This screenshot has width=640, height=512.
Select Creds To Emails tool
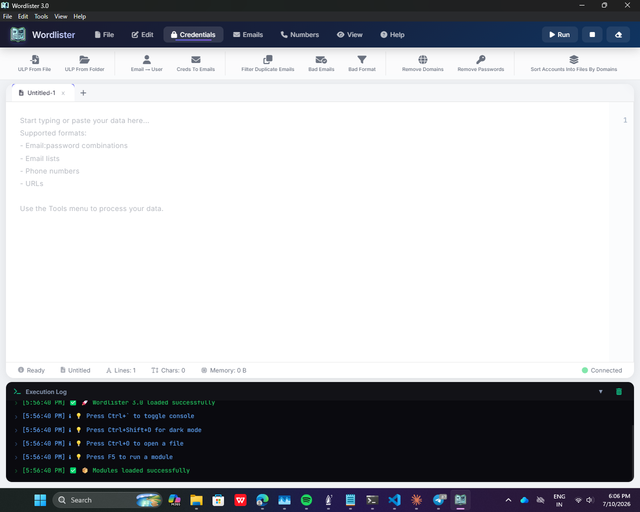[196, 63]
